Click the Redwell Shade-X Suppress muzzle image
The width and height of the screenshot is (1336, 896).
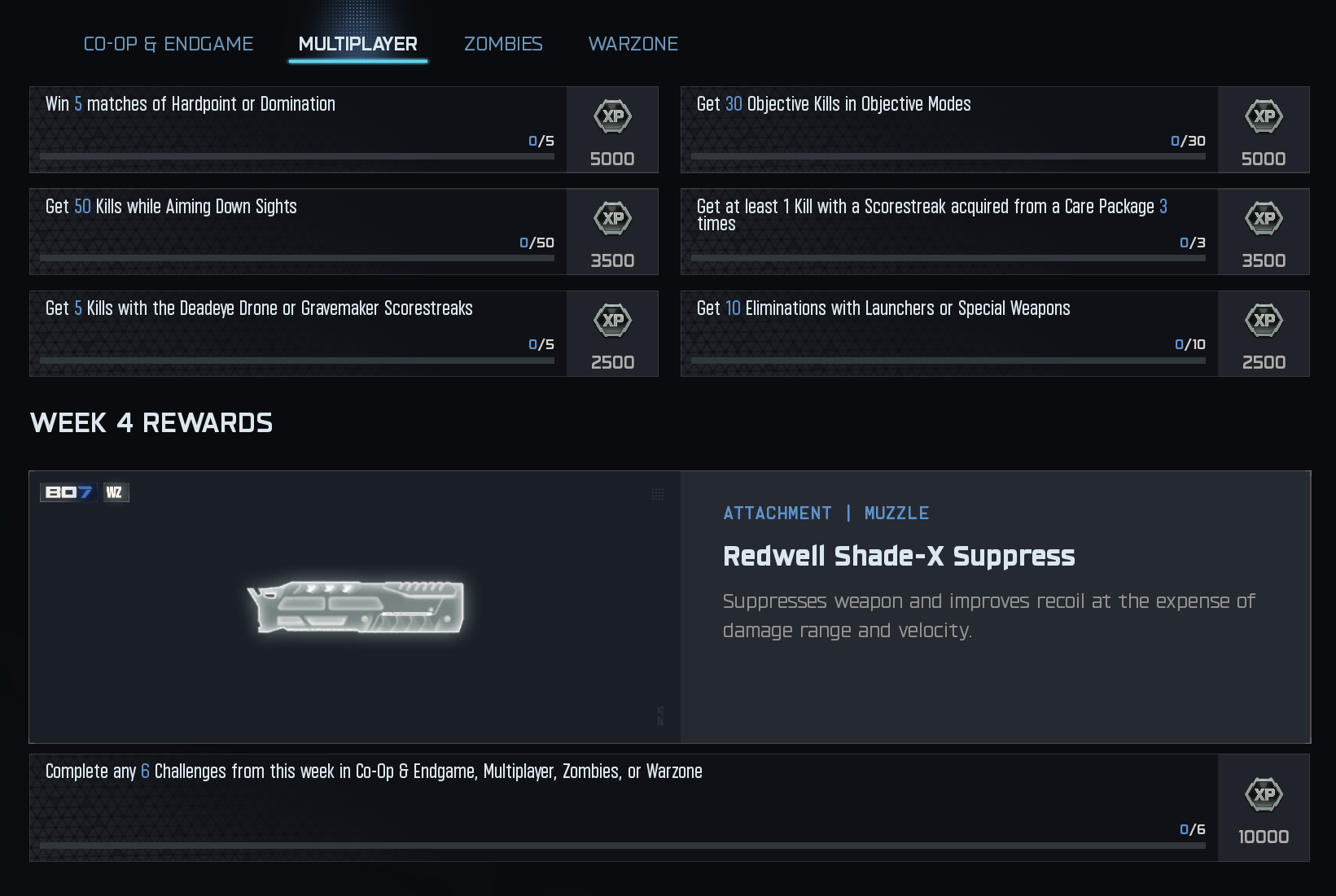click(x=356, y=607)
